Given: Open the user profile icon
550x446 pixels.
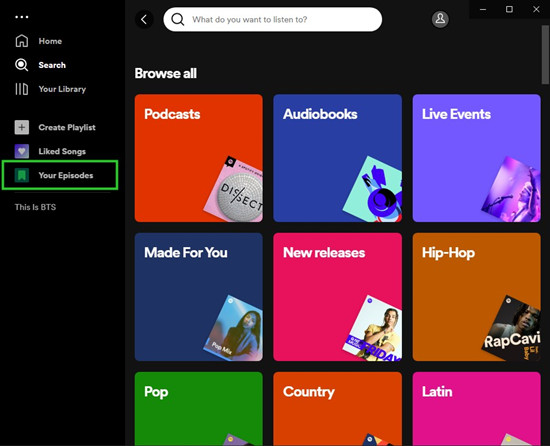Looking at the screenshot, I should click(x=440, y=19).
